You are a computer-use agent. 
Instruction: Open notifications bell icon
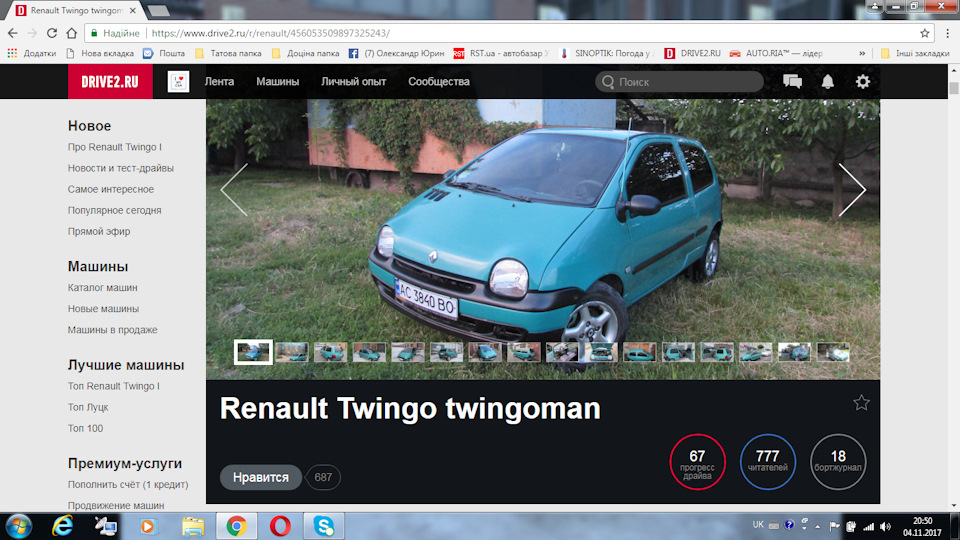tap(828, 81)
